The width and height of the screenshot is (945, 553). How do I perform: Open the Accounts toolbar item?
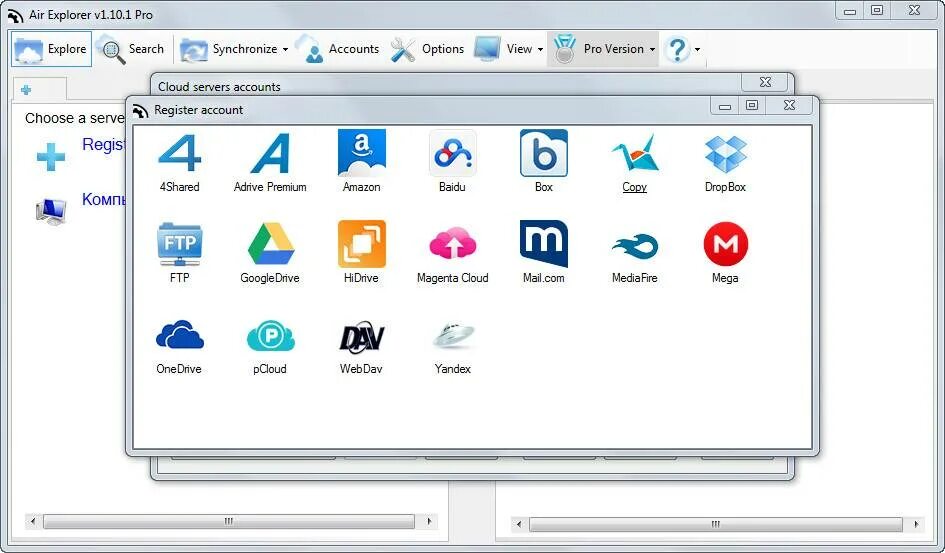point(339,49)
